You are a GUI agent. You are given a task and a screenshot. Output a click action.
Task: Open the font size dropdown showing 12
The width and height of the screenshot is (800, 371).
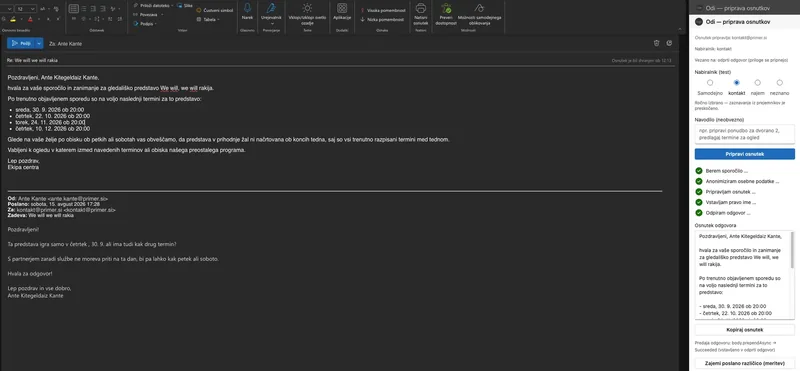coord(25,9)
